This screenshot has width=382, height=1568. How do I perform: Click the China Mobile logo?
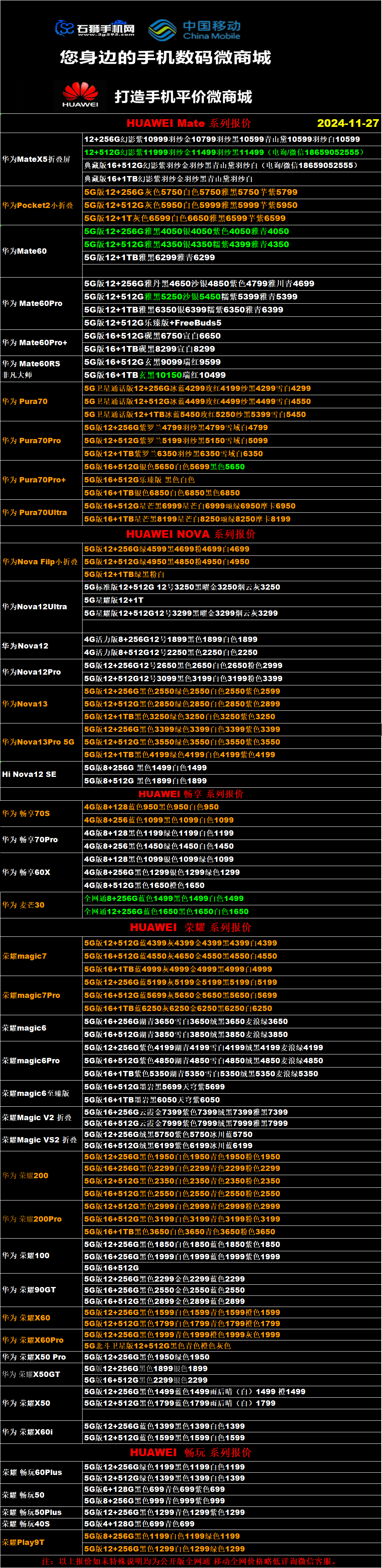[195, 29]
